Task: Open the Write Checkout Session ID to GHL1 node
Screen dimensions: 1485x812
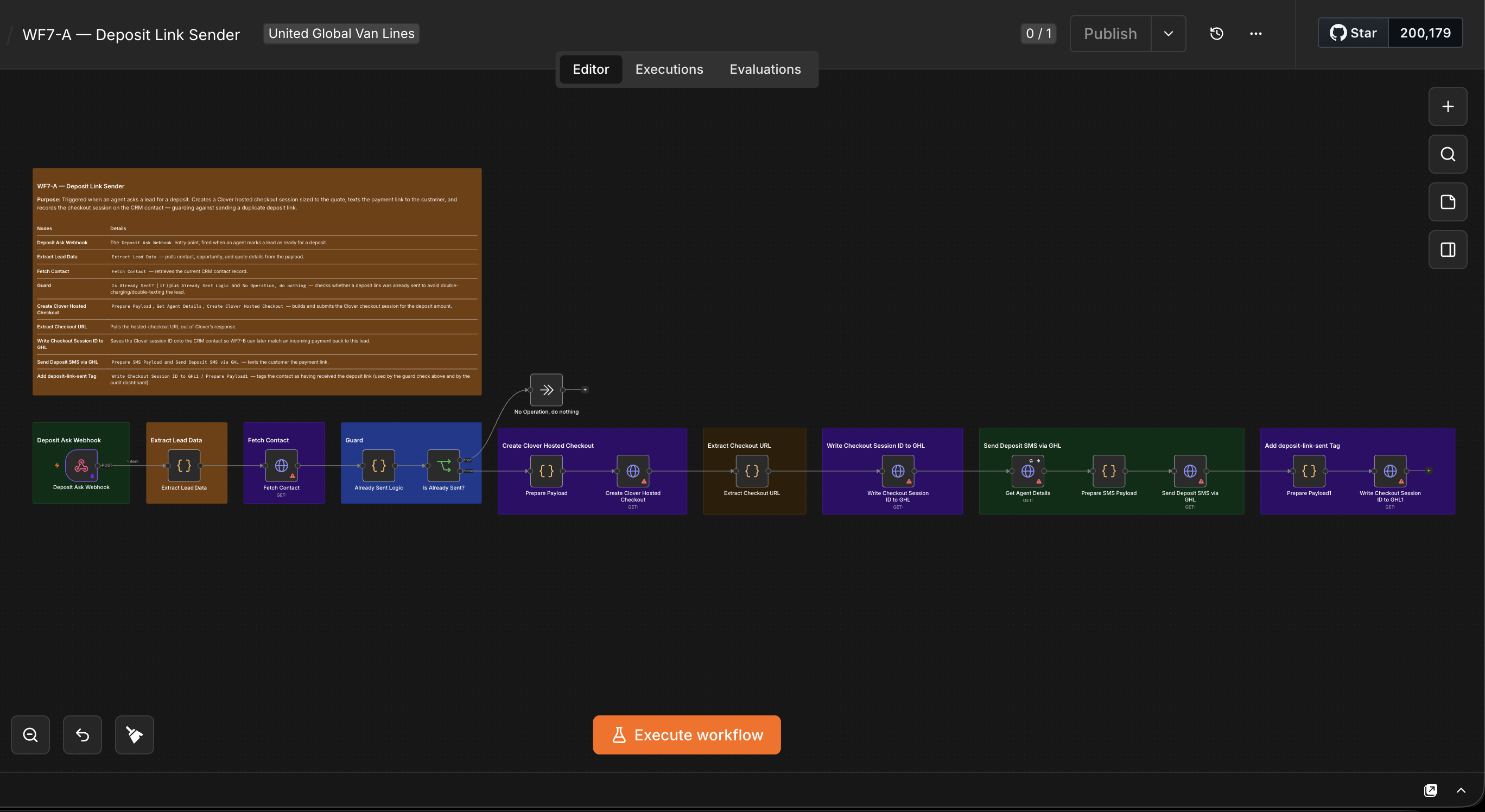Action: pyautogui.click(x=1391, y=471)
